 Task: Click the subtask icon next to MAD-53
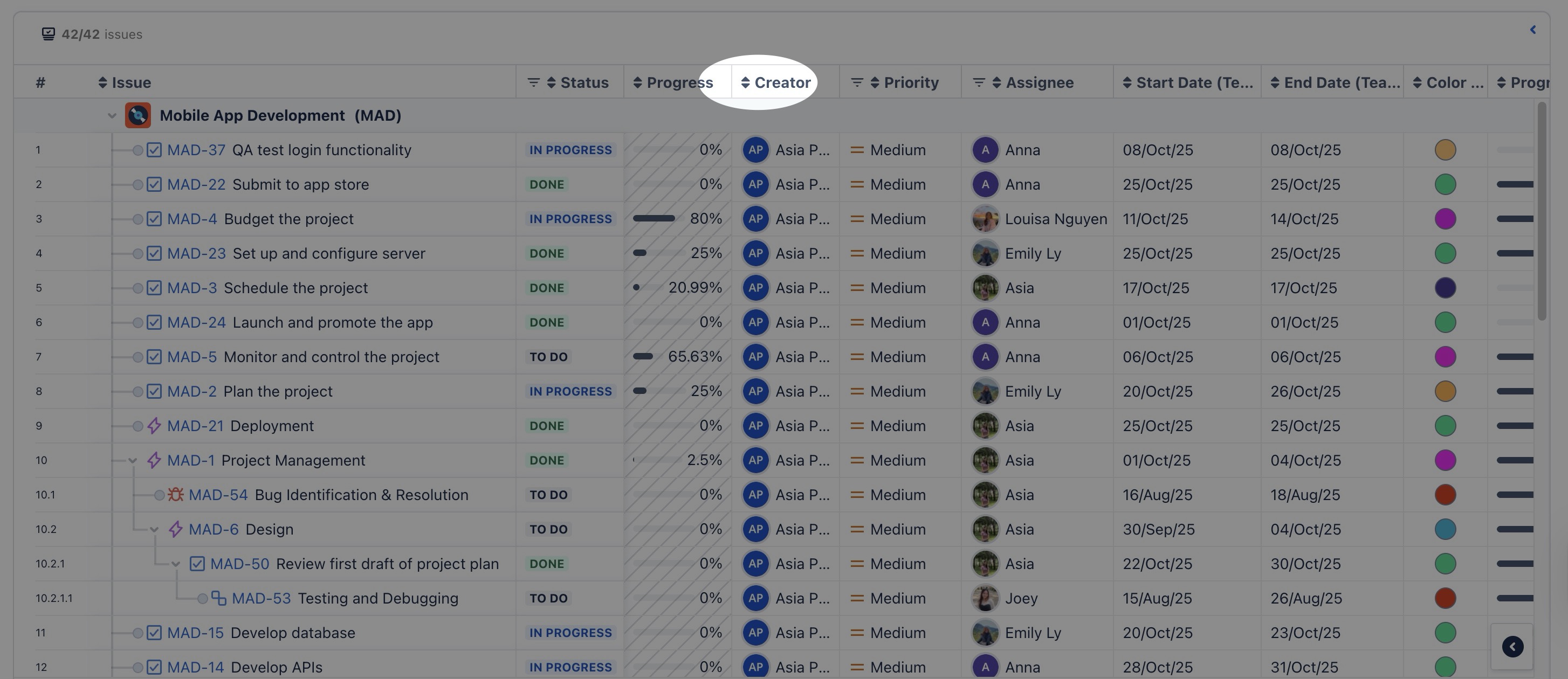click(x=218, y=598)
